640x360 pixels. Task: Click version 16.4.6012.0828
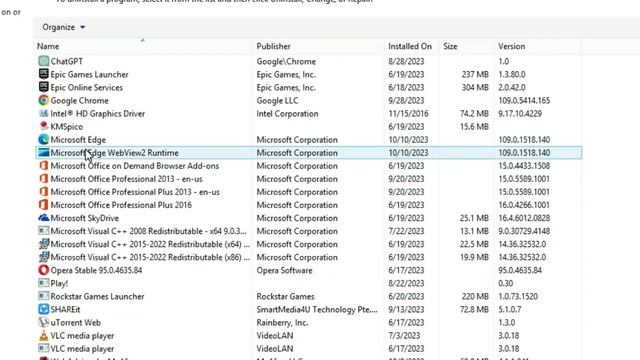click(x=524, y=218)
